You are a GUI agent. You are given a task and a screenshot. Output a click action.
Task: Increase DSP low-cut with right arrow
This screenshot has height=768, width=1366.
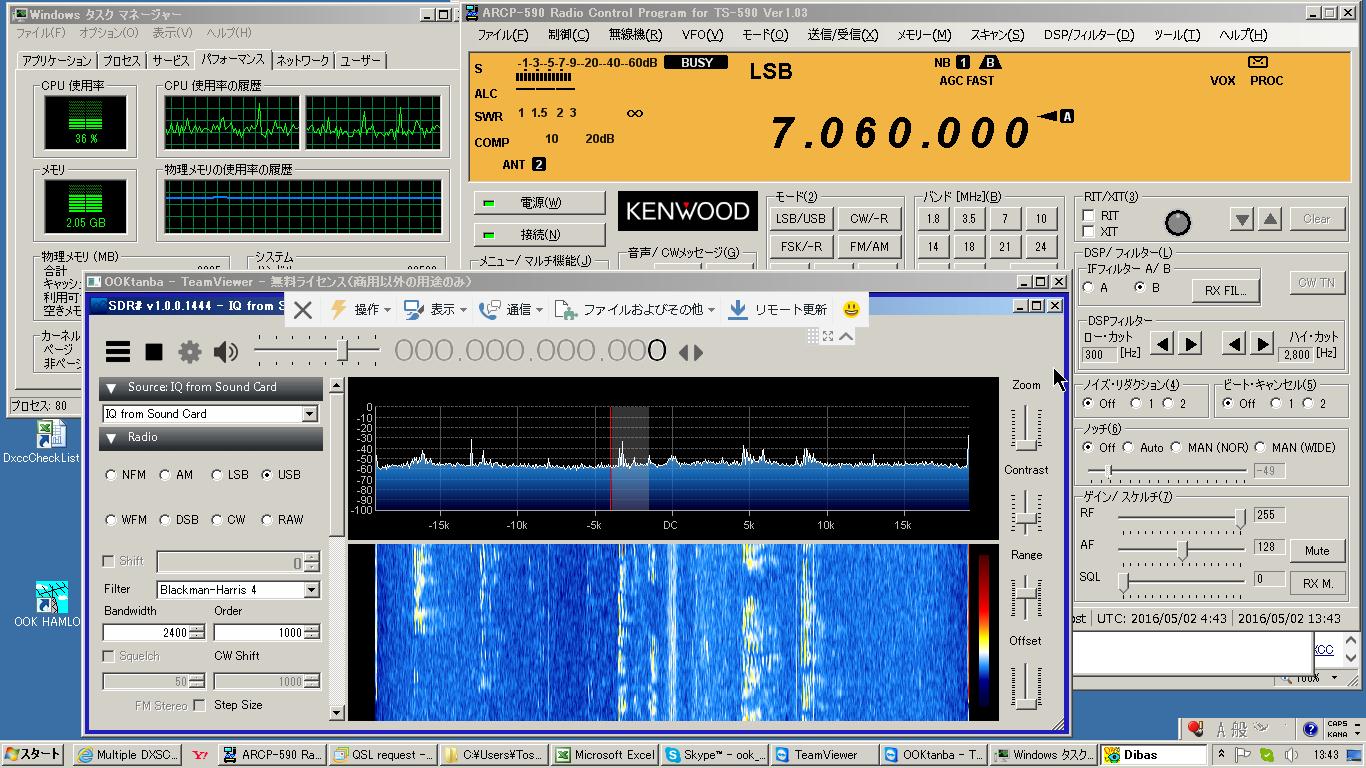coord(1190,345)
